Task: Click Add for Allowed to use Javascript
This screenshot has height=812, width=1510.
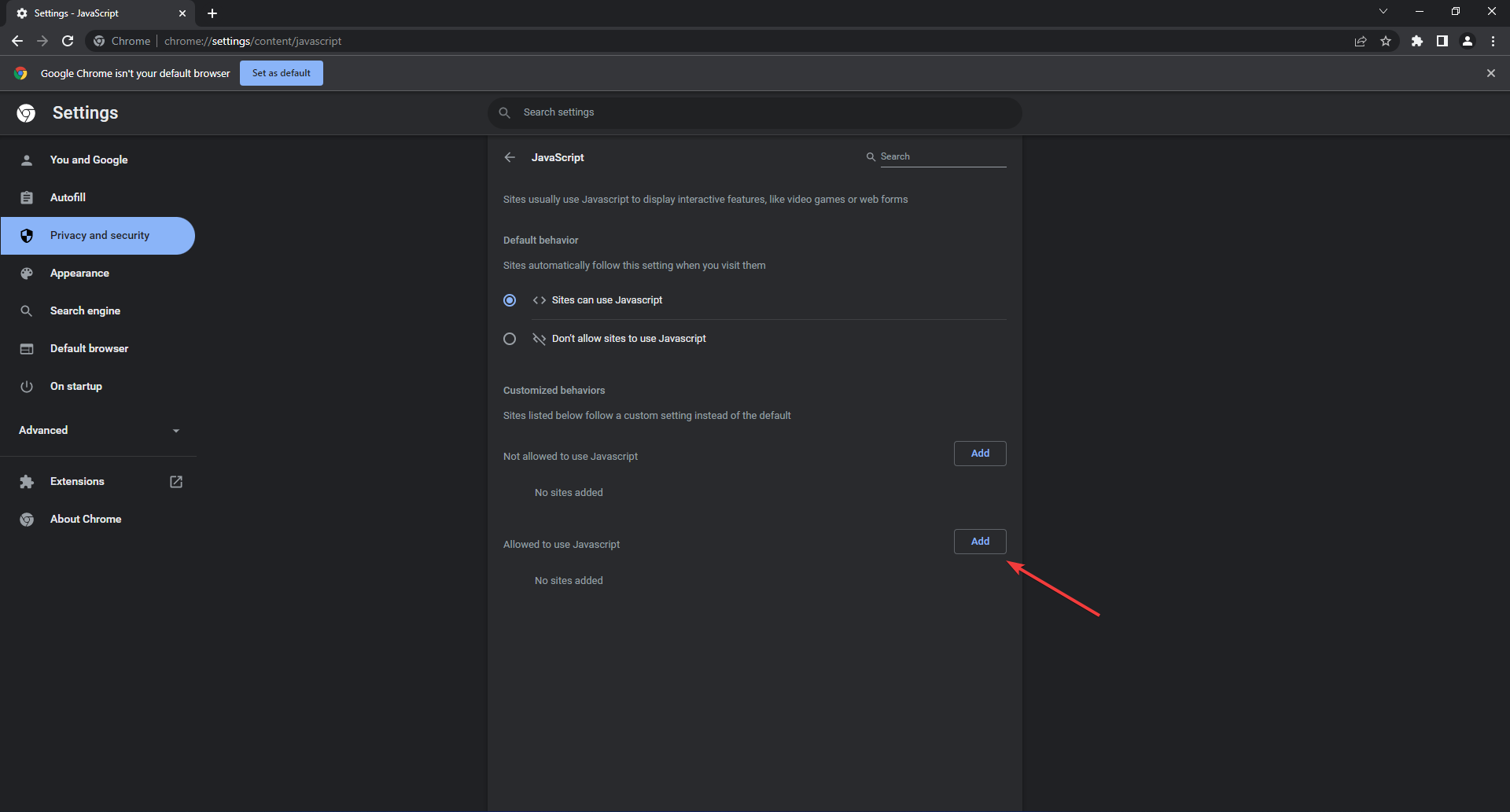Action: pos(979,542)
